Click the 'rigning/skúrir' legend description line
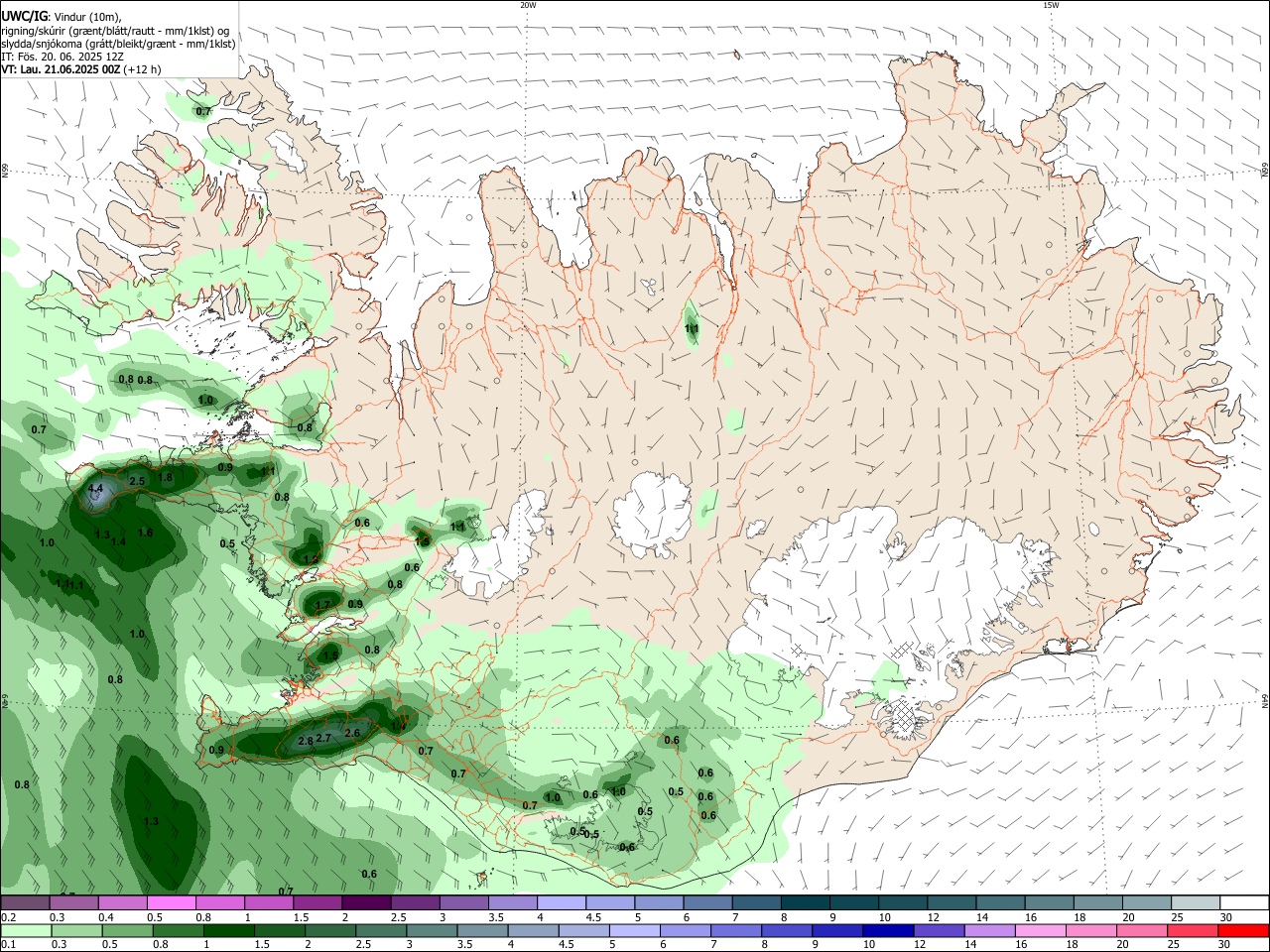The height and width of the screenshot is (952, 1270). (x=115, y=31)
